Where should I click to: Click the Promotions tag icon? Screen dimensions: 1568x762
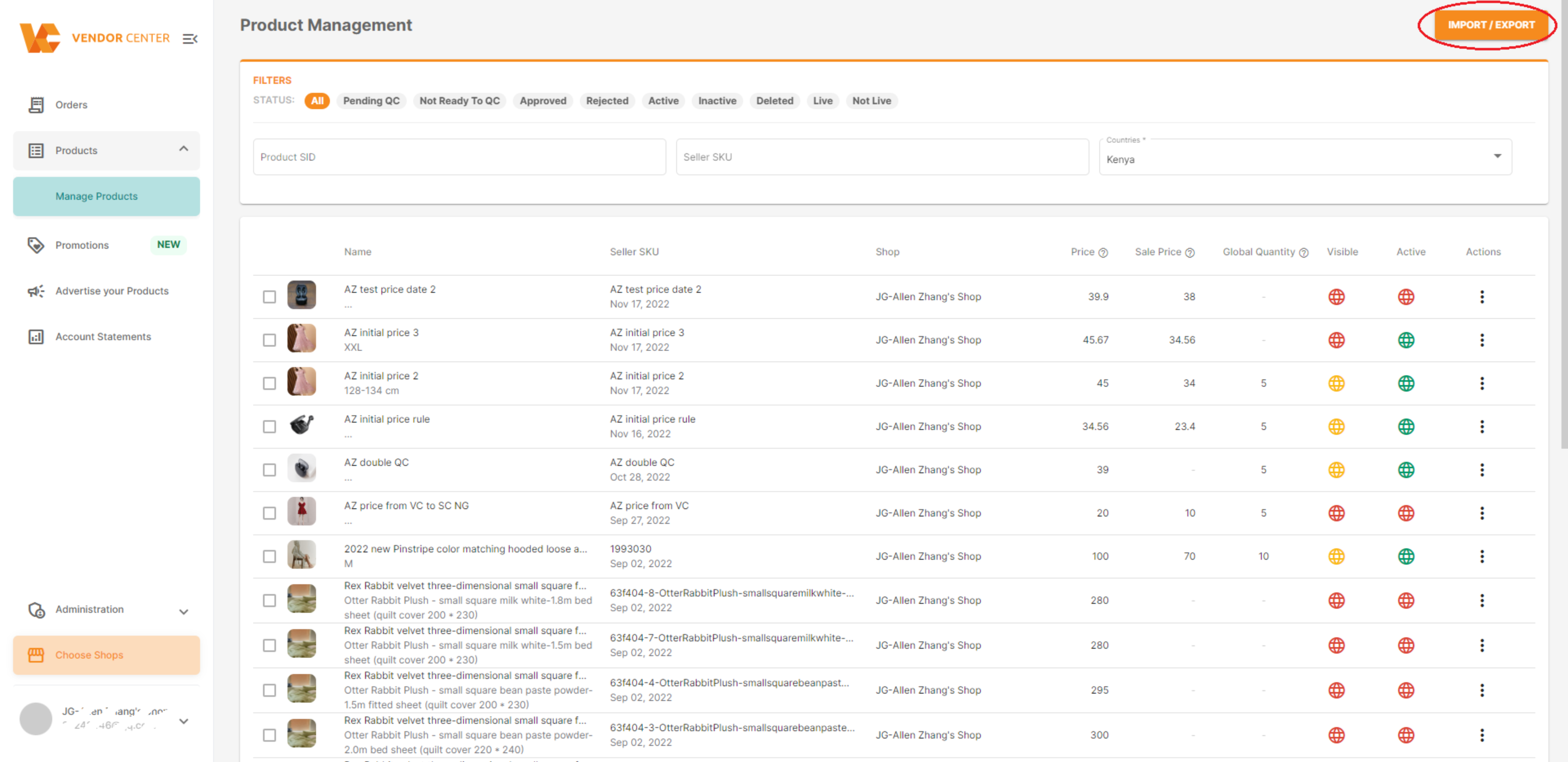(36, 245)
